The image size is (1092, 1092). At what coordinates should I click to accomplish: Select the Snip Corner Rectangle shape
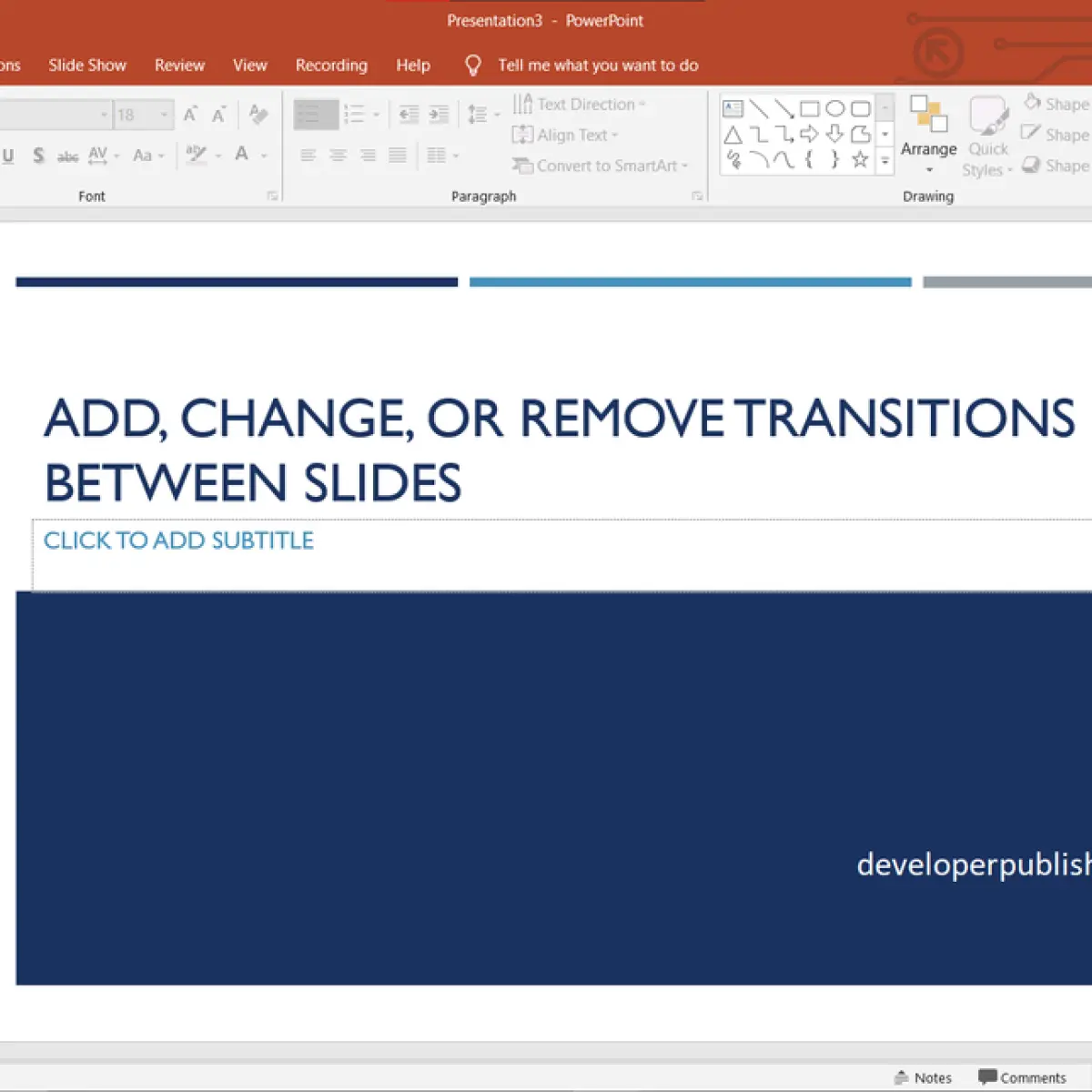coord(860,135)
